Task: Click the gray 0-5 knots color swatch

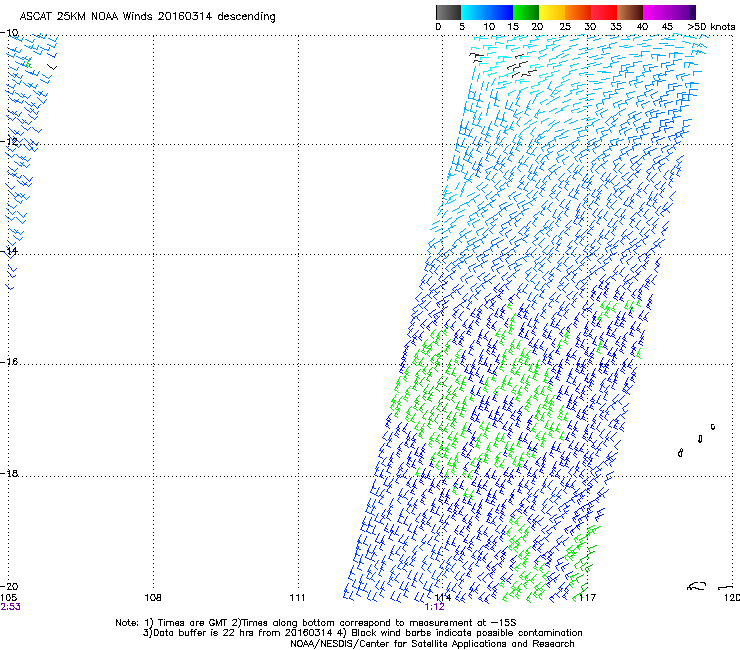Action: click(x=448, y=12)
